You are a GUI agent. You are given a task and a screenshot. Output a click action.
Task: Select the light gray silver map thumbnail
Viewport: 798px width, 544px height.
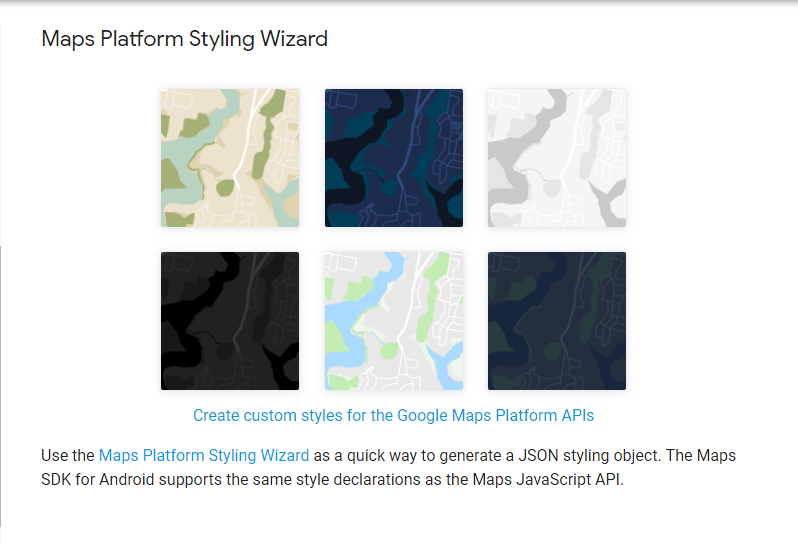[x=557, y=158]
